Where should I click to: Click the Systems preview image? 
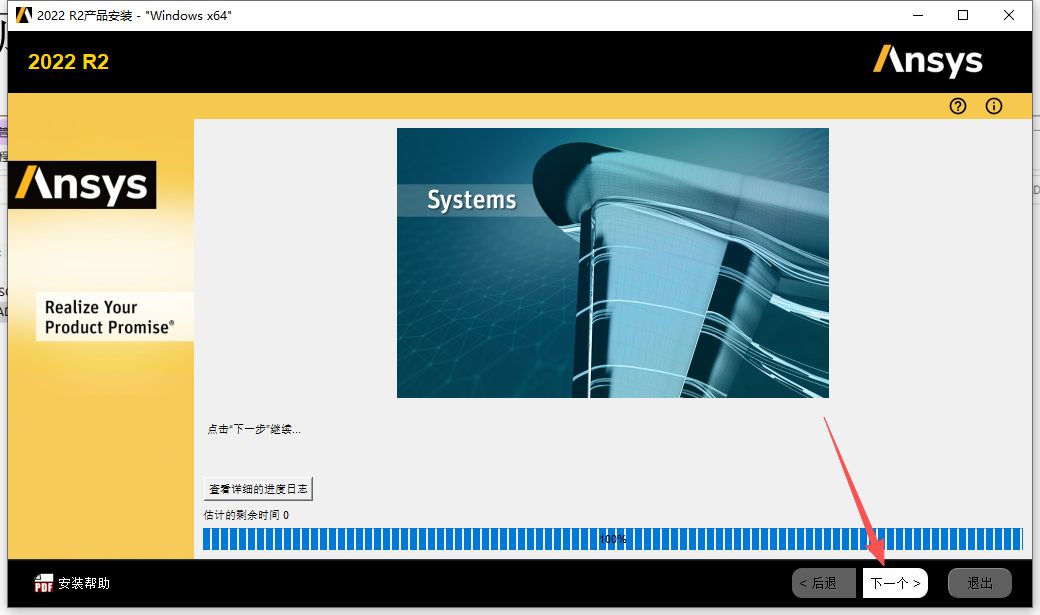(612, 262)
